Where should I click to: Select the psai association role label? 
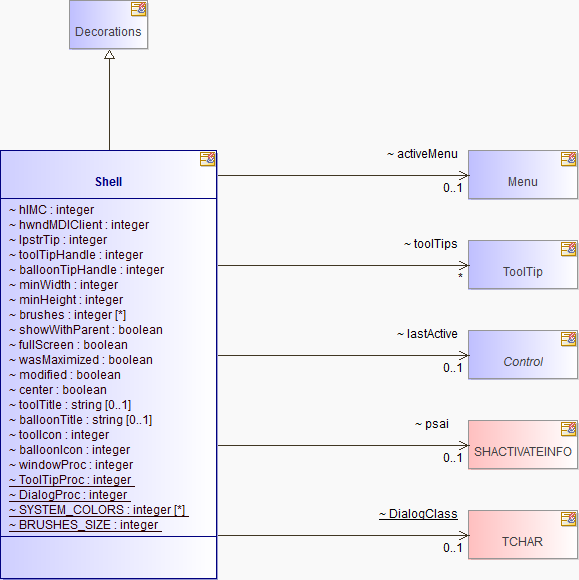tap(432, 424)
